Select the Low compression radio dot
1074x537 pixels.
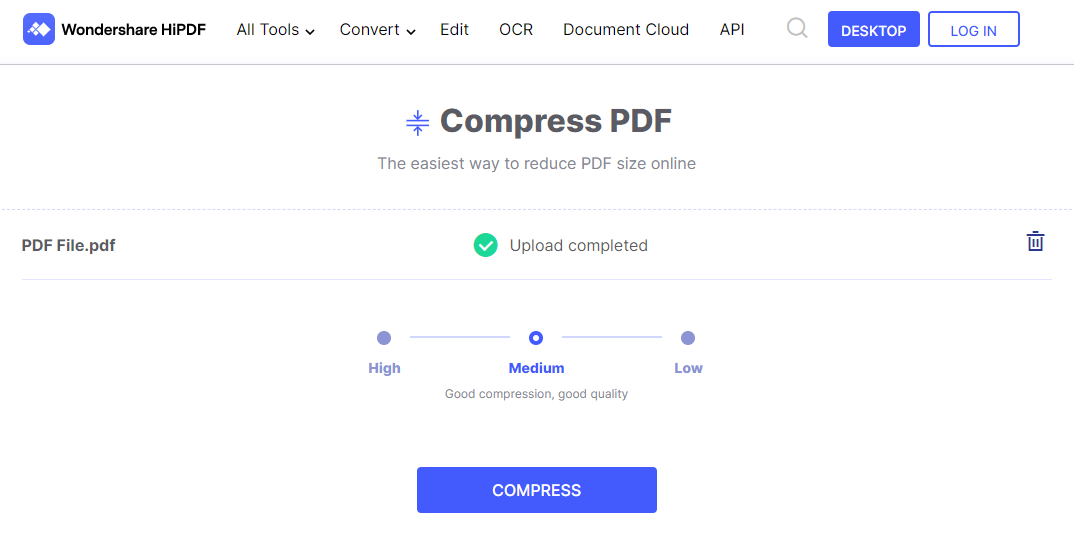point(688,338)
